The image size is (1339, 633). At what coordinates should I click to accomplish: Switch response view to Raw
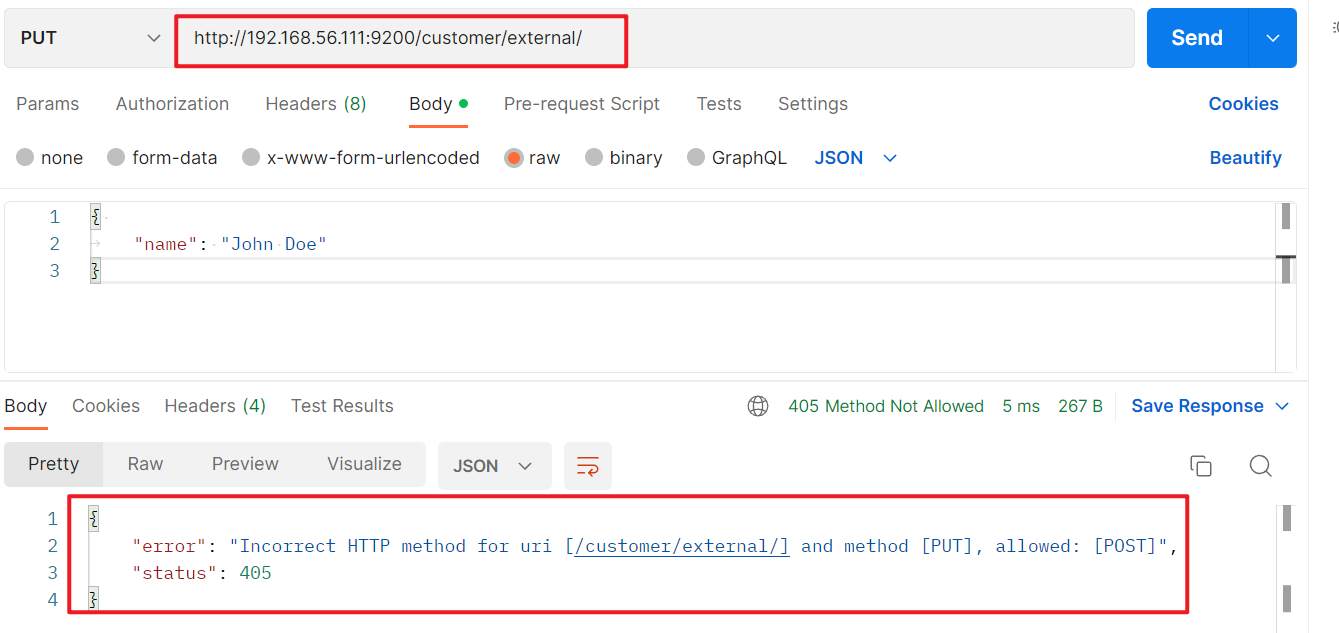[x=145, y=464]
